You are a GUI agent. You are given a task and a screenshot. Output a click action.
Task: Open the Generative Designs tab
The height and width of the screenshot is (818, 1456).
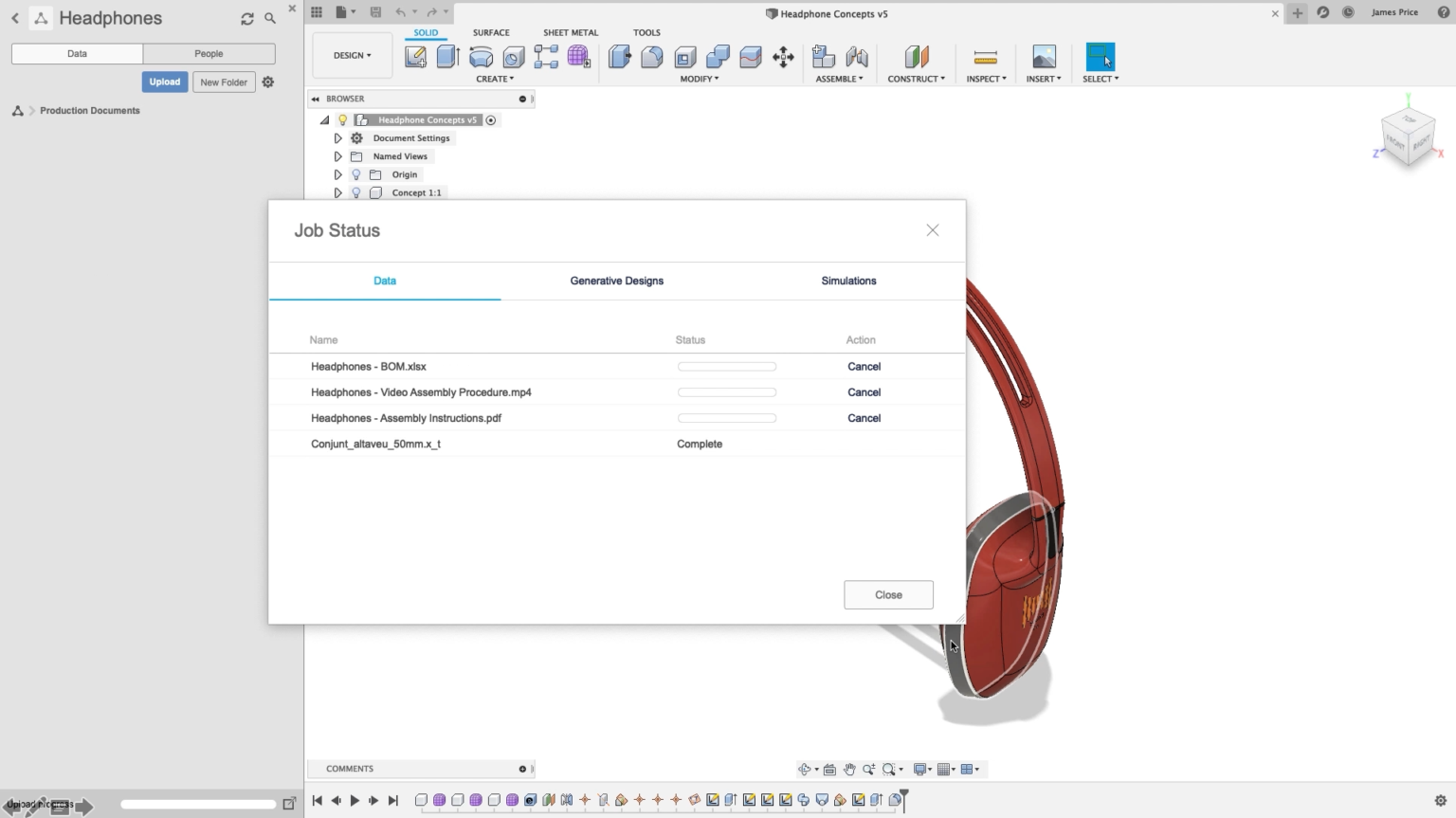coord(616,281)
